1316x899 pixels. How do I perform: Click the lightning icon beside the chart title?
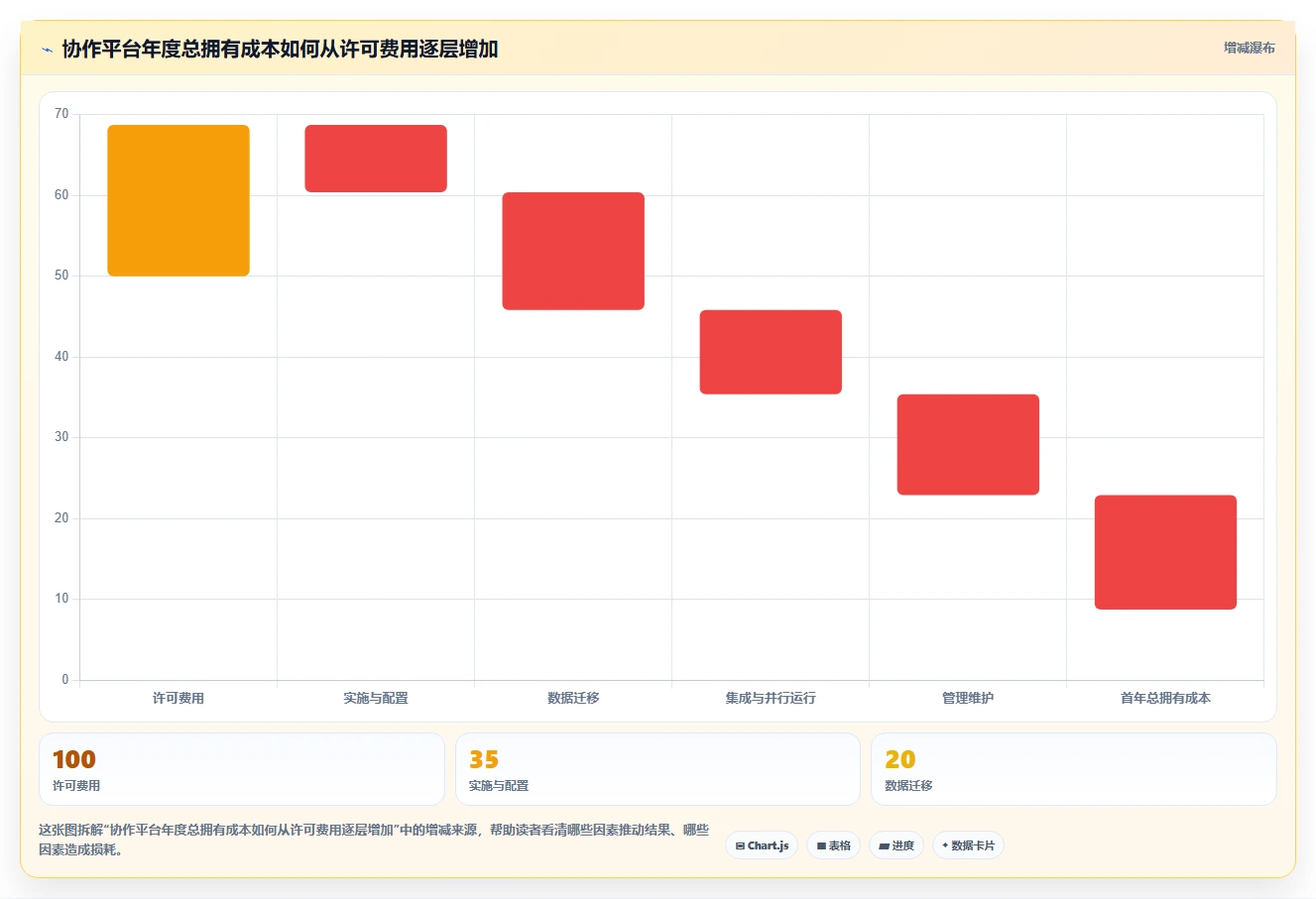click(47, 50)
